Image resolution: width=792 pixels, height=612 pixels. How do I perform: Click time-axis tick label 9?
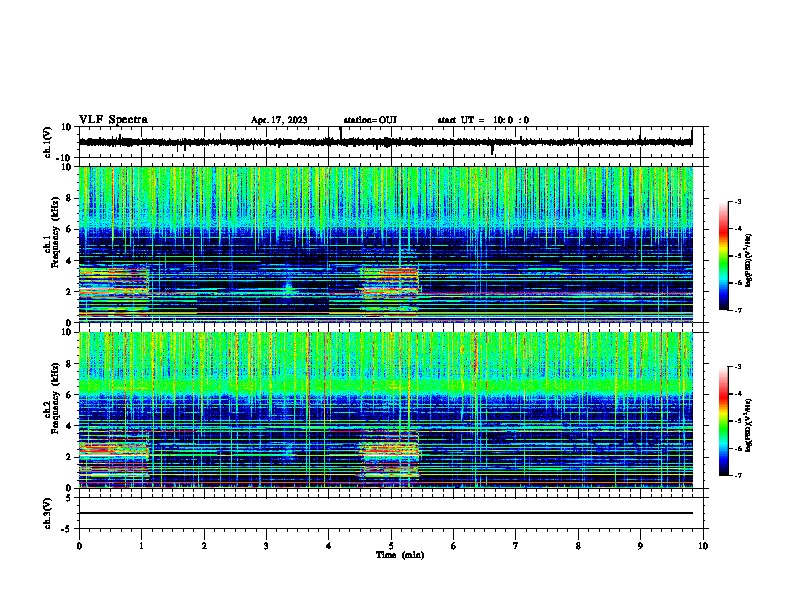(x=640, y=546)
